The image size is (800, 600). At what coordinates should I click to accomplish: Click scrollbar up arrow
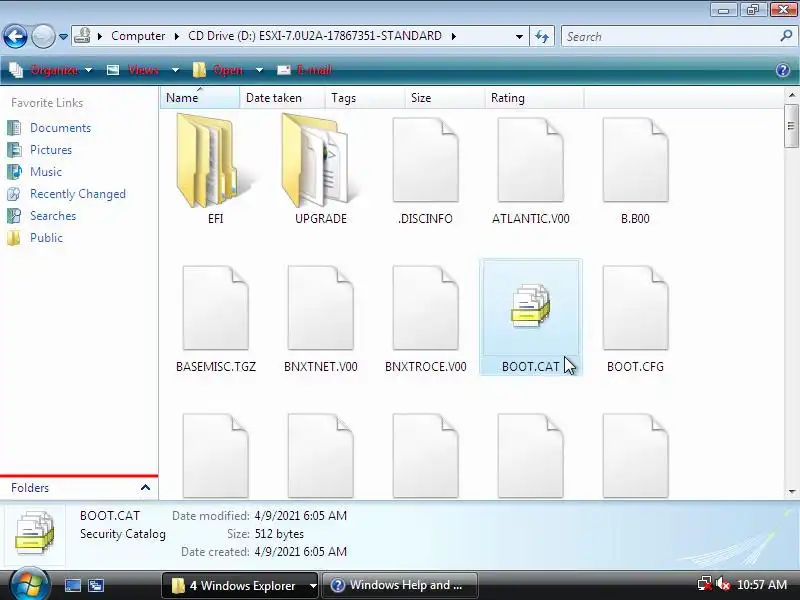[792, 95]
